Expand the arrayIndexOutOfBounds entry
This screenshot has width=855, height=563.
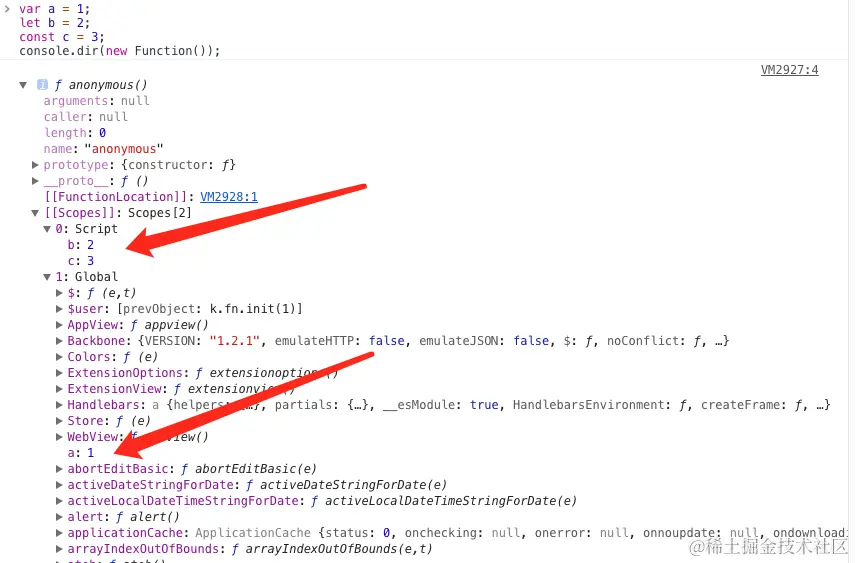point(59,549)
